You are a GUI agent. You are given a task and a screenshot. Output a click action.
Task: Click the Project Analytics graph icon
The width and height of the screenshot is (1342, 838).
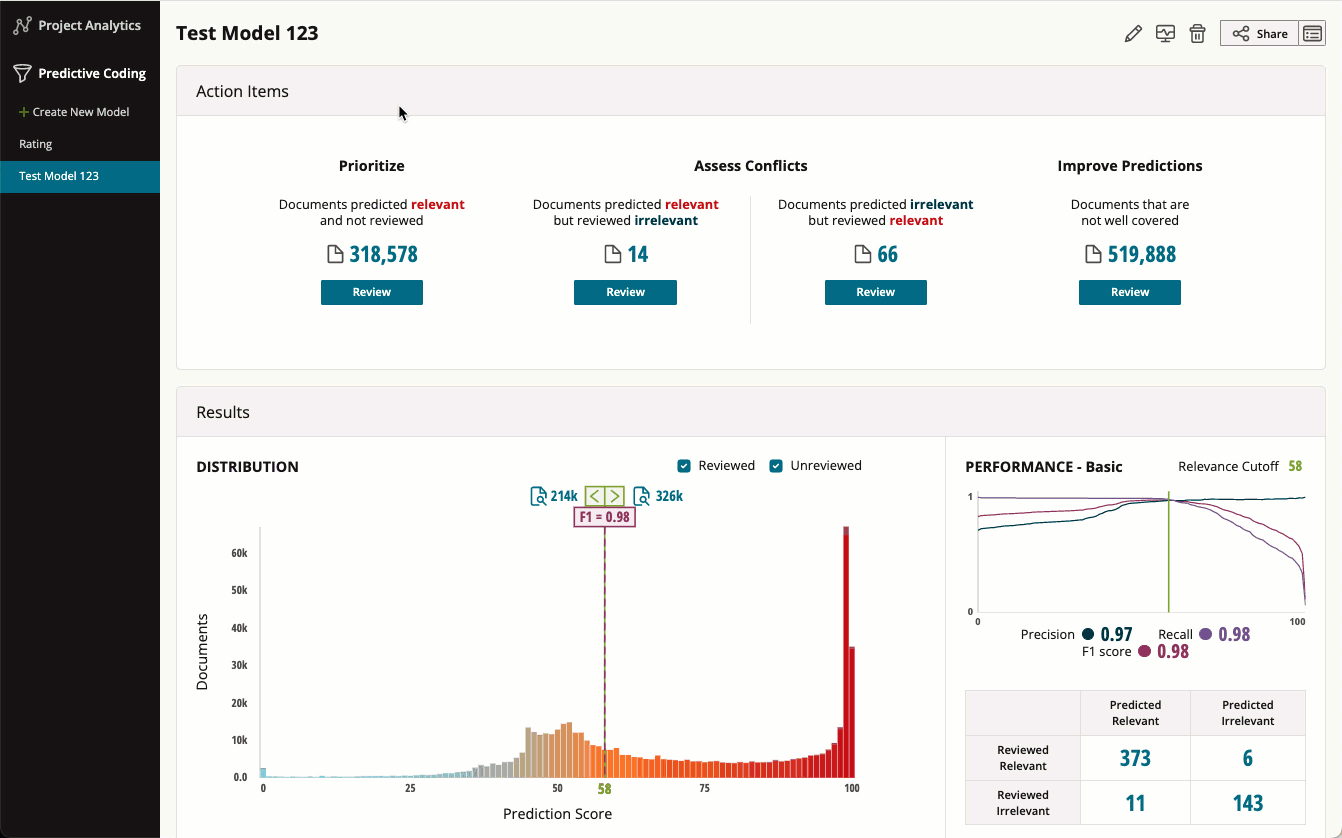[22, 26]
